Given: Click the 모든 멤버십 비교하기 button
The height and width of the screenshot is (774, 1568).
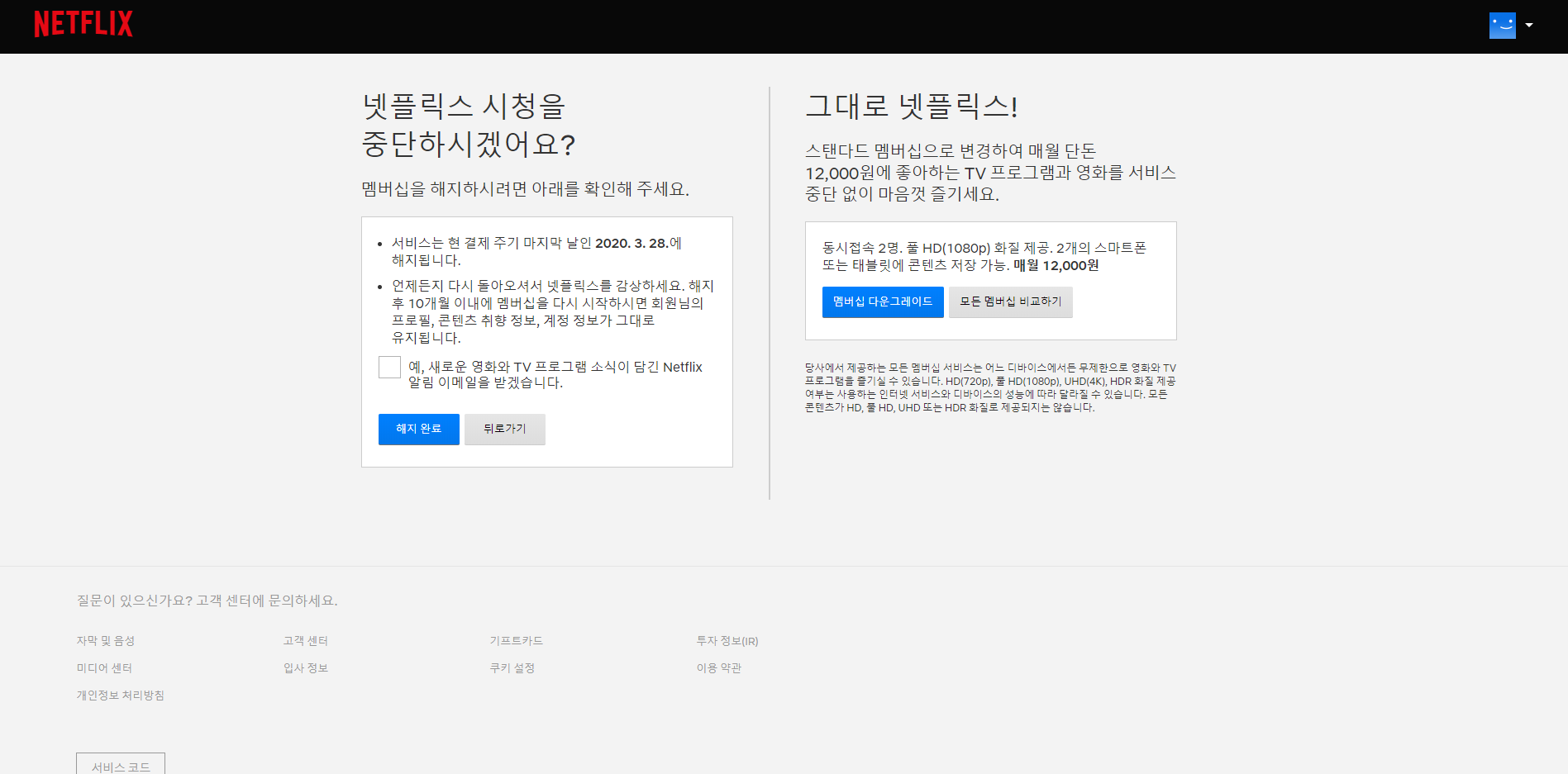Looking at the screenshot, I should tap(1010, 302).
